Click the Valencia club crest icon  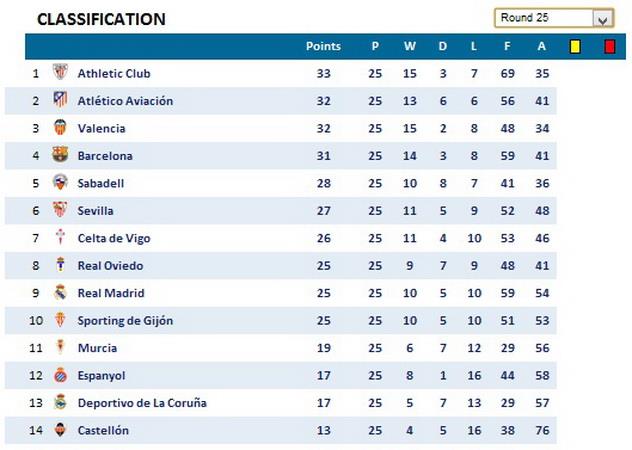click(60, 128)
